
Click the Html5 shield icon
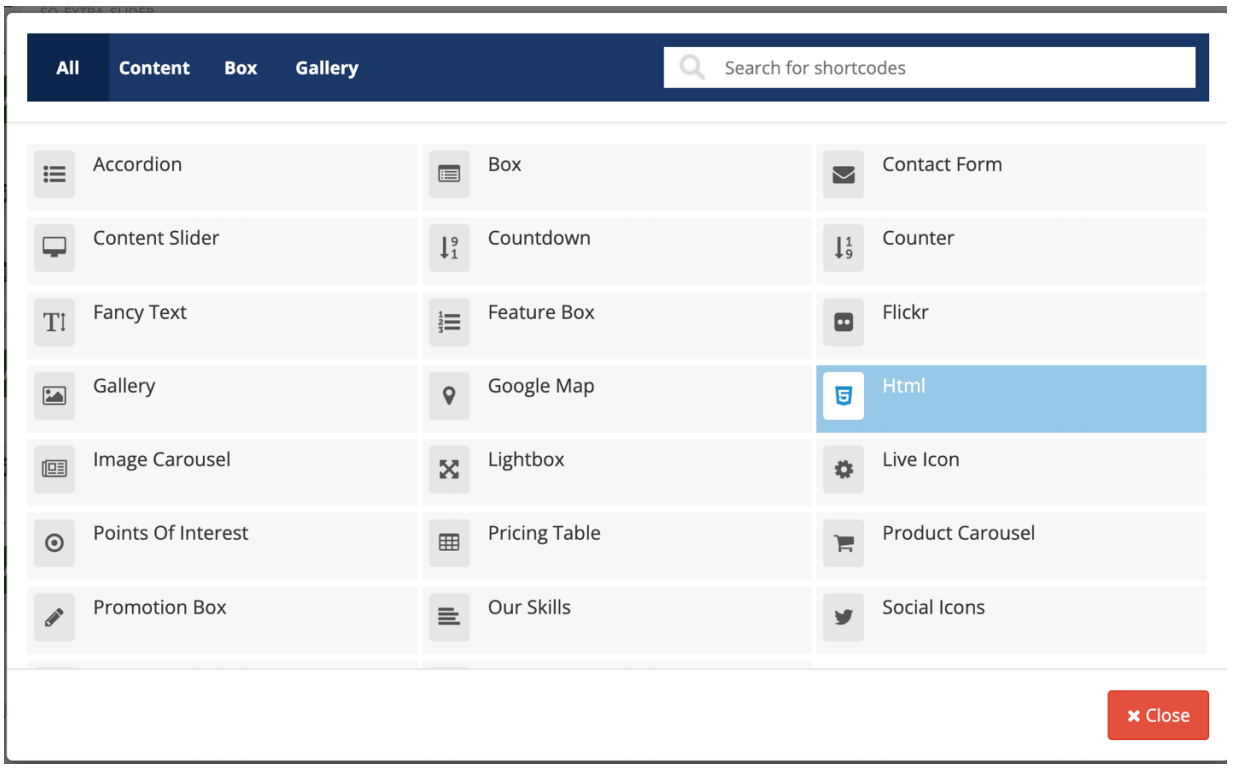[x=843, y=396]
